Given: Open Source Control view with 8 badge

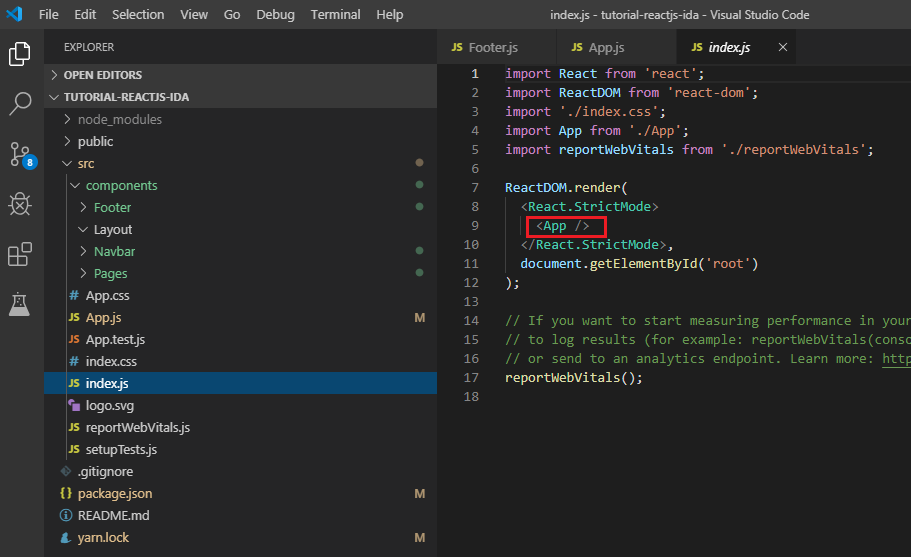Looking at the screenshot, I should pos(22,155).
